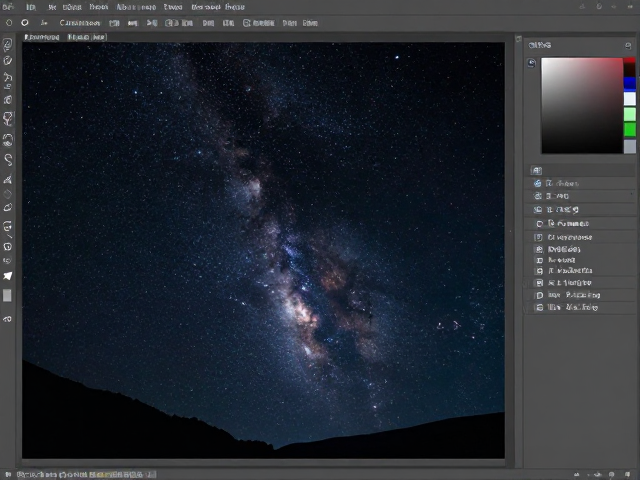Open the color panel's top-right corner menu icon
The image size is (640, 480).
coord(628,46)
